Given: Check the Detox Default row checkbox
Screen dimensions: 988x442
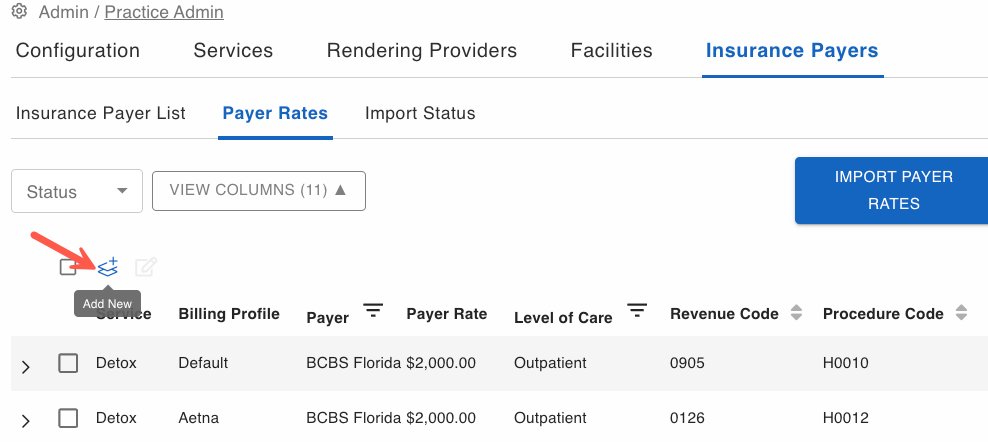Looking at the screenshot, I should (x=68, y=363).
